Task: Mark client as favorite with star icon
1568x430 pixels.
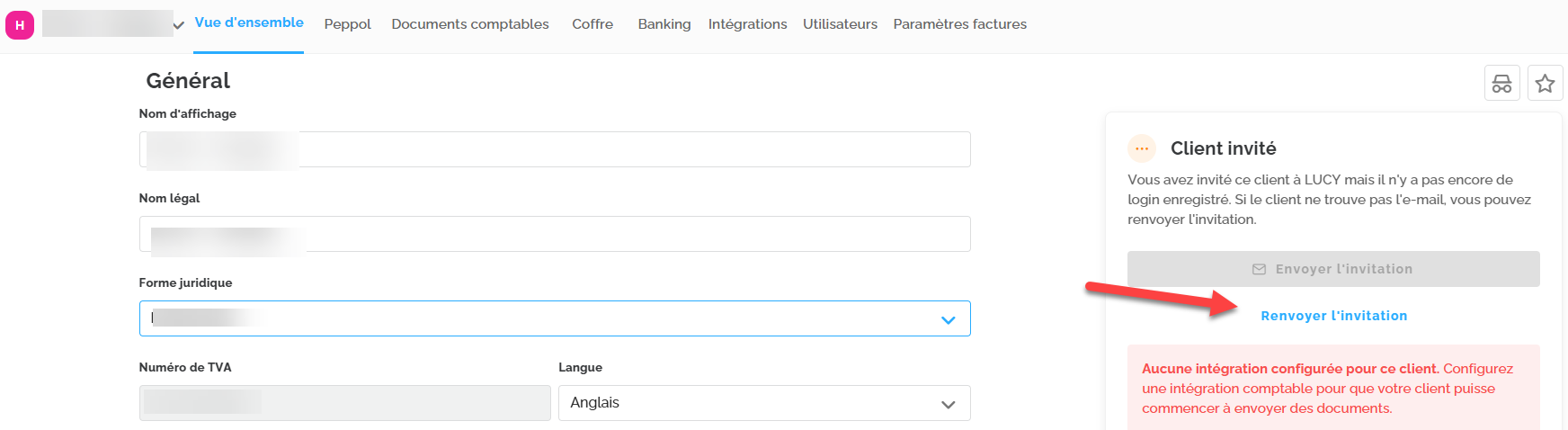Action: (x=1545, y=84)
